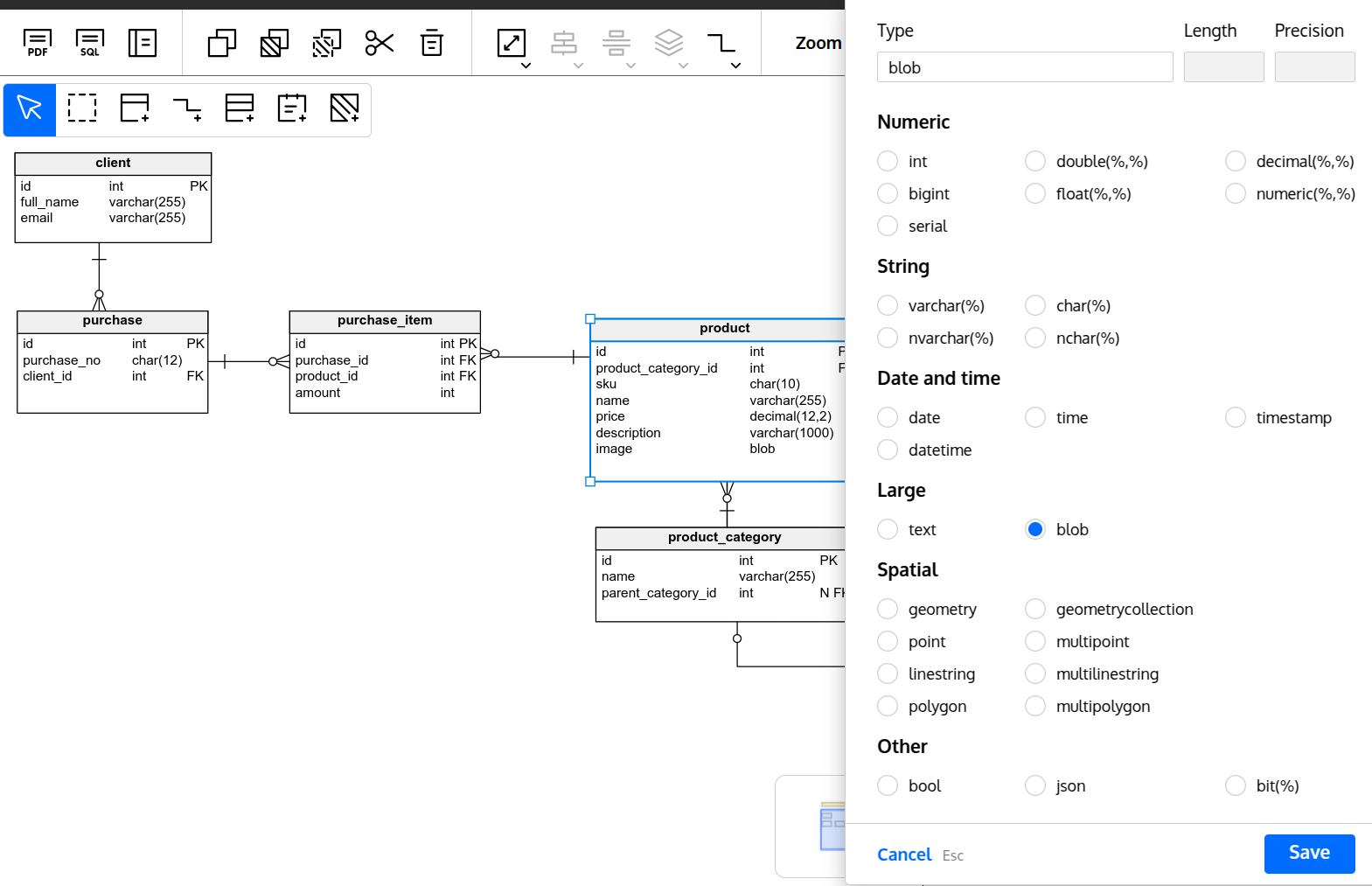Click the horizontal align icon
This screenshot has height=886, width=1372.
pyautogui.click(x=564, y=43)
